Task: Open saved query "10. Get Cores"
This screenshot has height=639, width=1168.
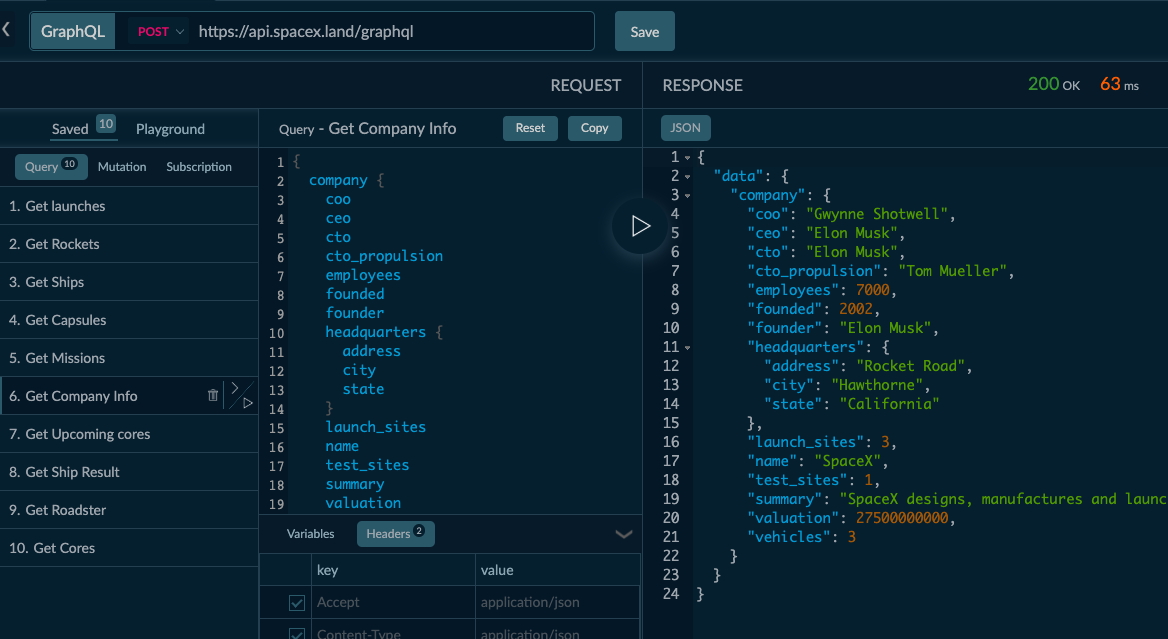Action: (129, 548)
